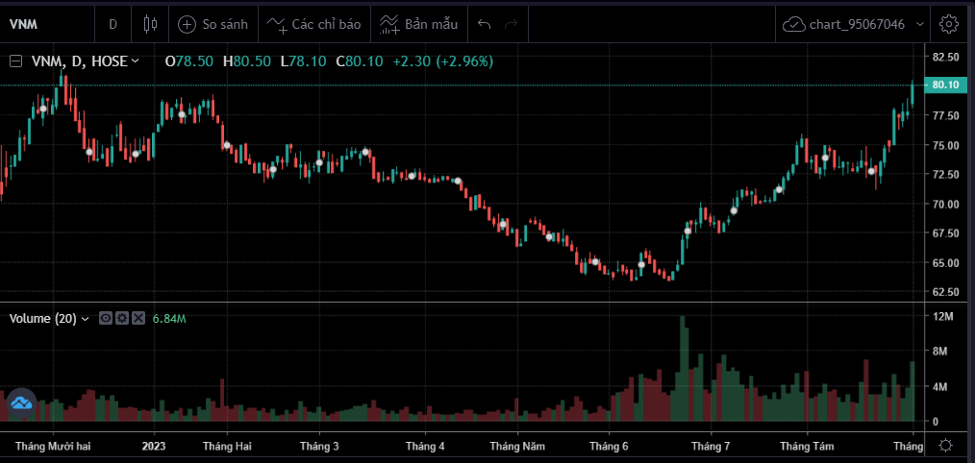Open Volume indicator settings gear
This screenshot has height=464, width=977.
point(121,319)
